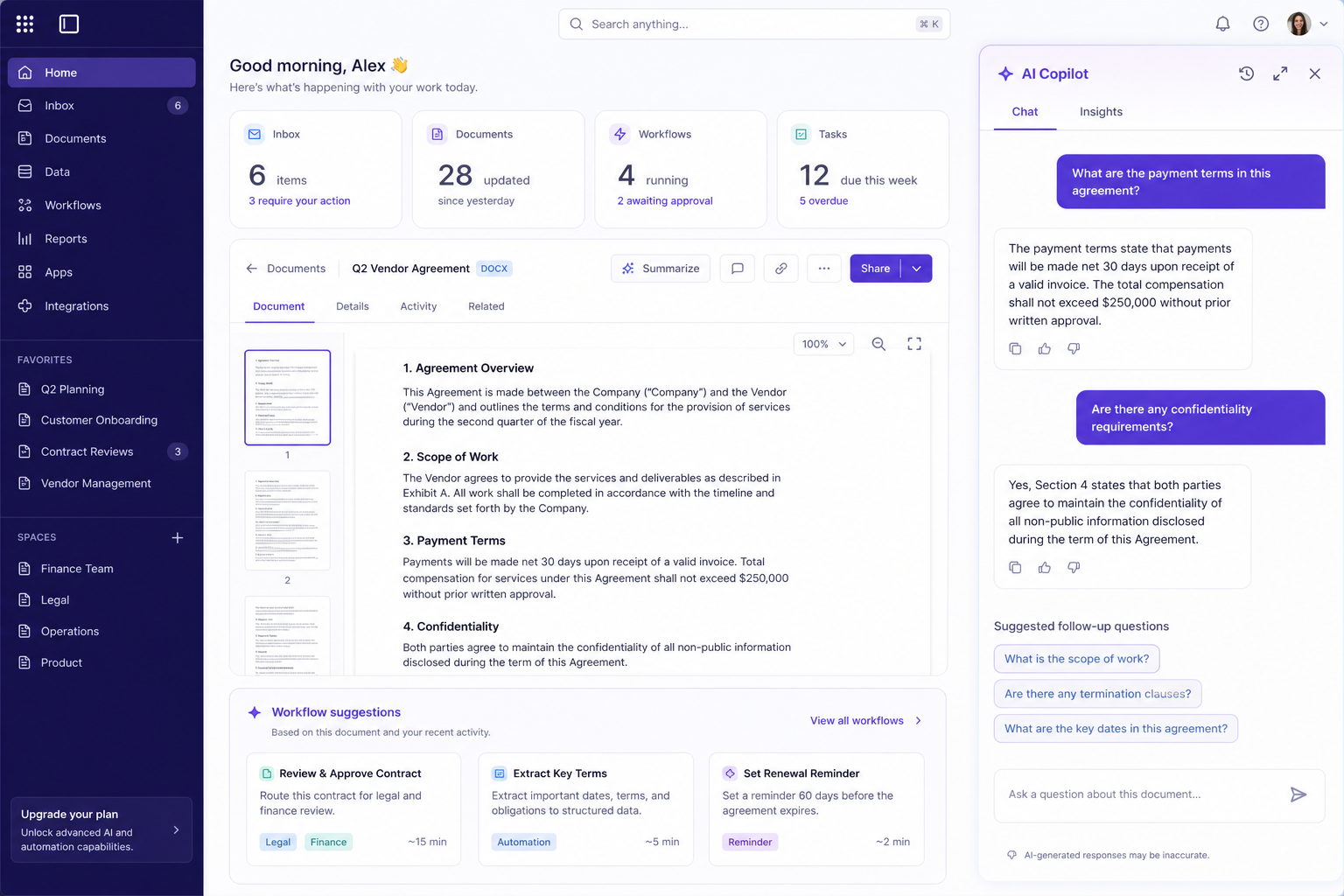Switch to the Related tab
The height and width of the screenshot is (896, 1344).
tap(486, 306)
